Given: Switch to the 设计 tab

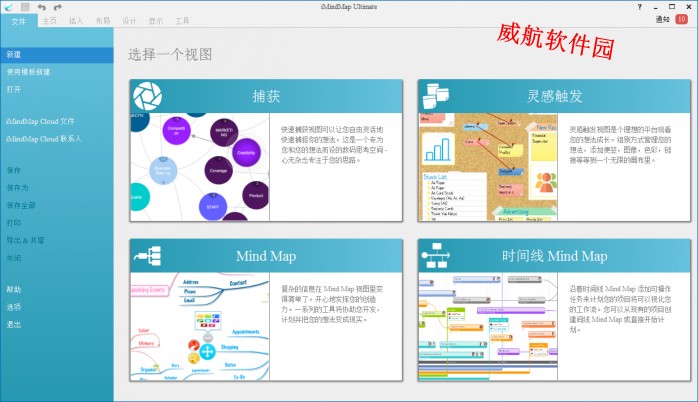Looking at the screenshot, I should pyautogui.click(x=129, y=21).
